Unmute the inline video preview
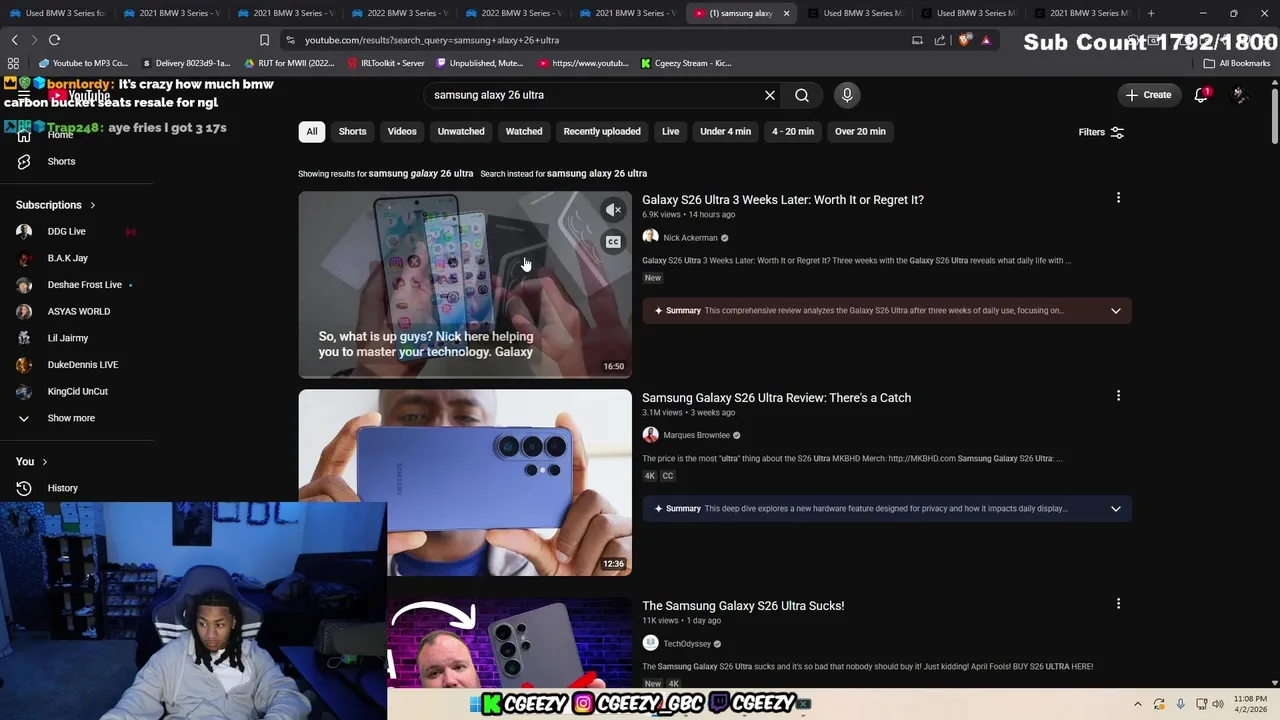Image resolution: width=1280 pixels, height=720 pixels. click(613, 210)
